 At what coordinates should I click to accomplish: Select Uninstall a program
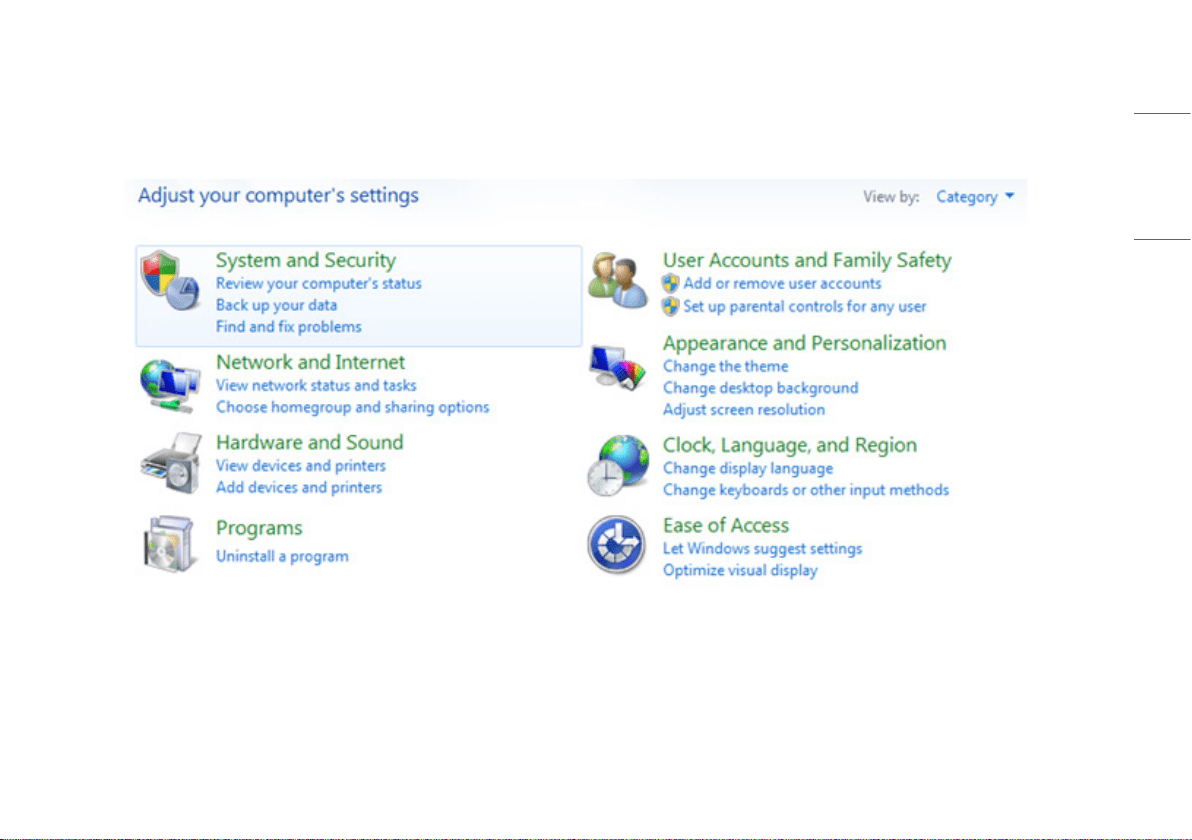[282, 556]
